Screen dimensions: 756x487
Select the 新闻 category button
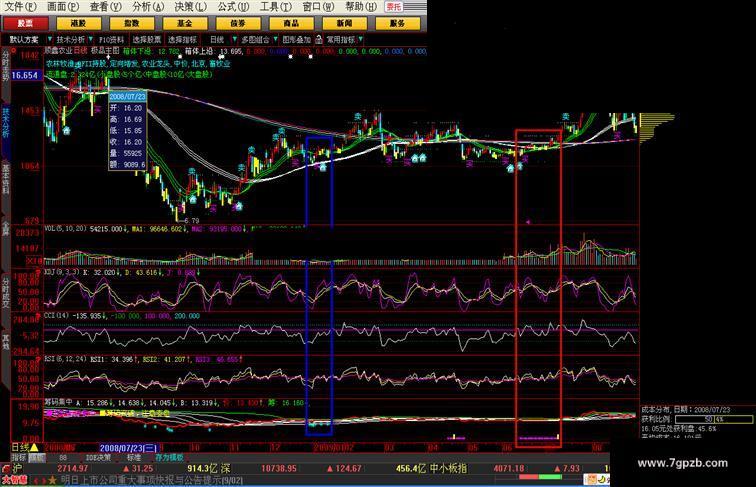pyautogui.click(x=344, y=23)
